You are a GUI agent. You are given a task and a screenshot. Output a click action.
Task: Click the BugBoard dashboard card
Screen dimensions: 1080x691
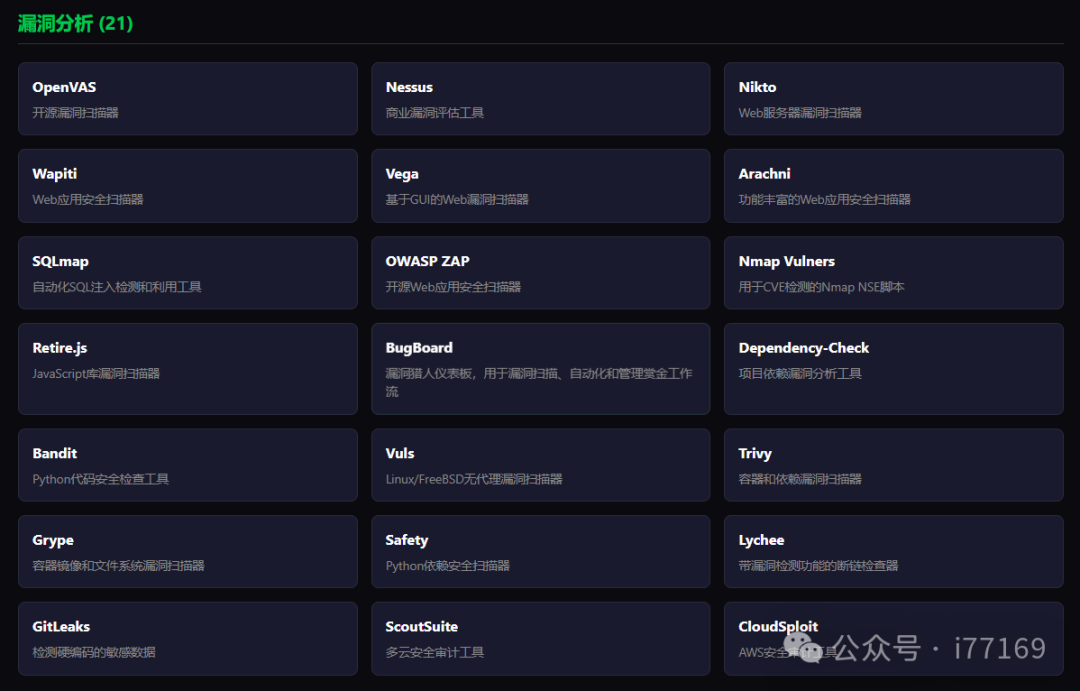tap(541, 369)
